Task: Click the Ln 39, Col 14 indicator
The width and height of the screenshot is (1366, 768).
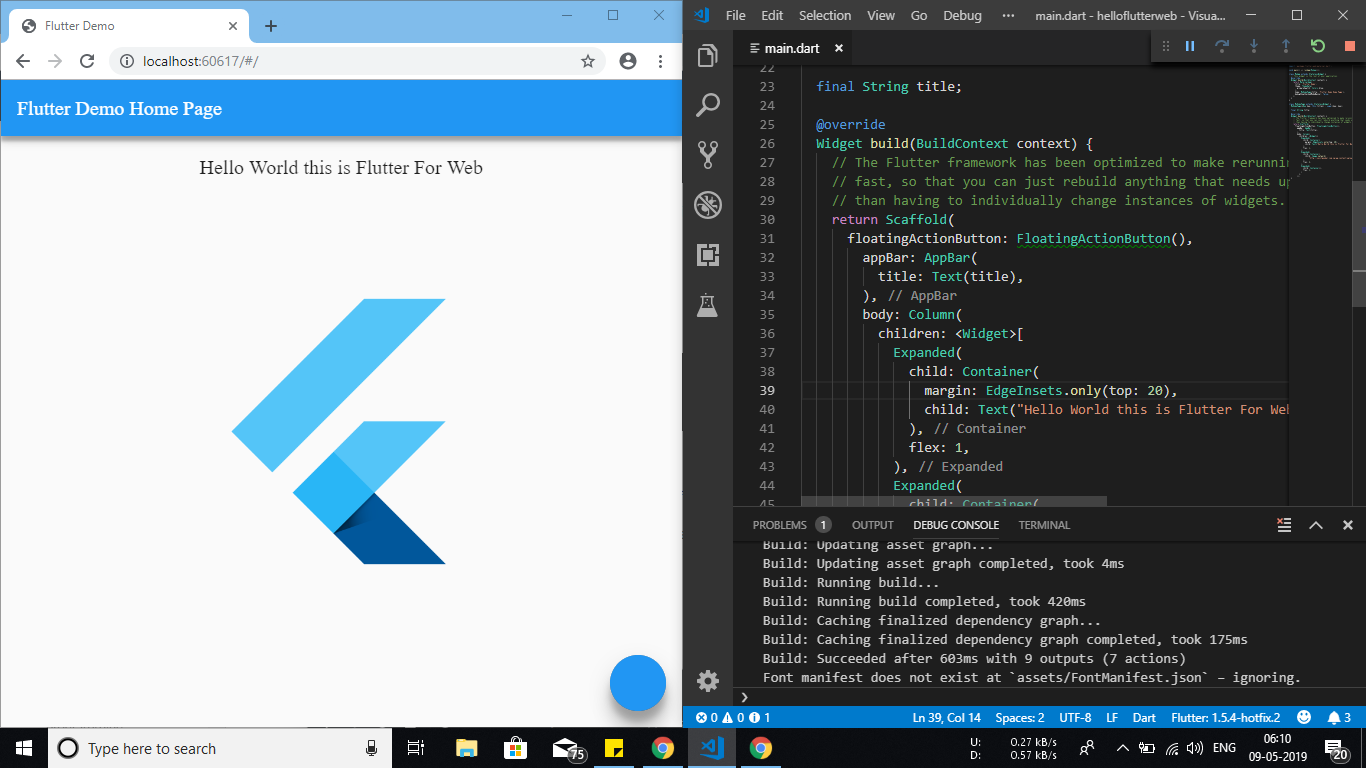Action: point(947,718)
